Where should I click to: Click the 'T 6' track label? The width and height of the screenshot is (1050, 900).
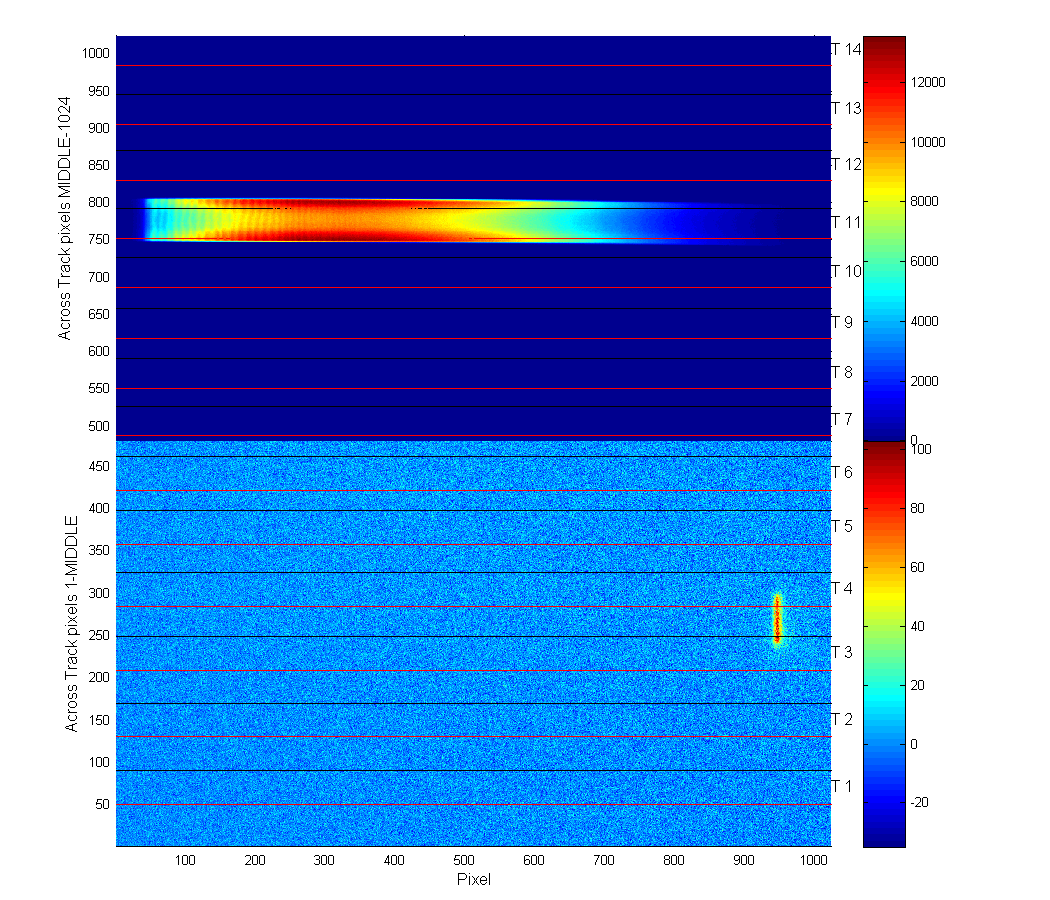pyautogui.click(x=842, y=473)
